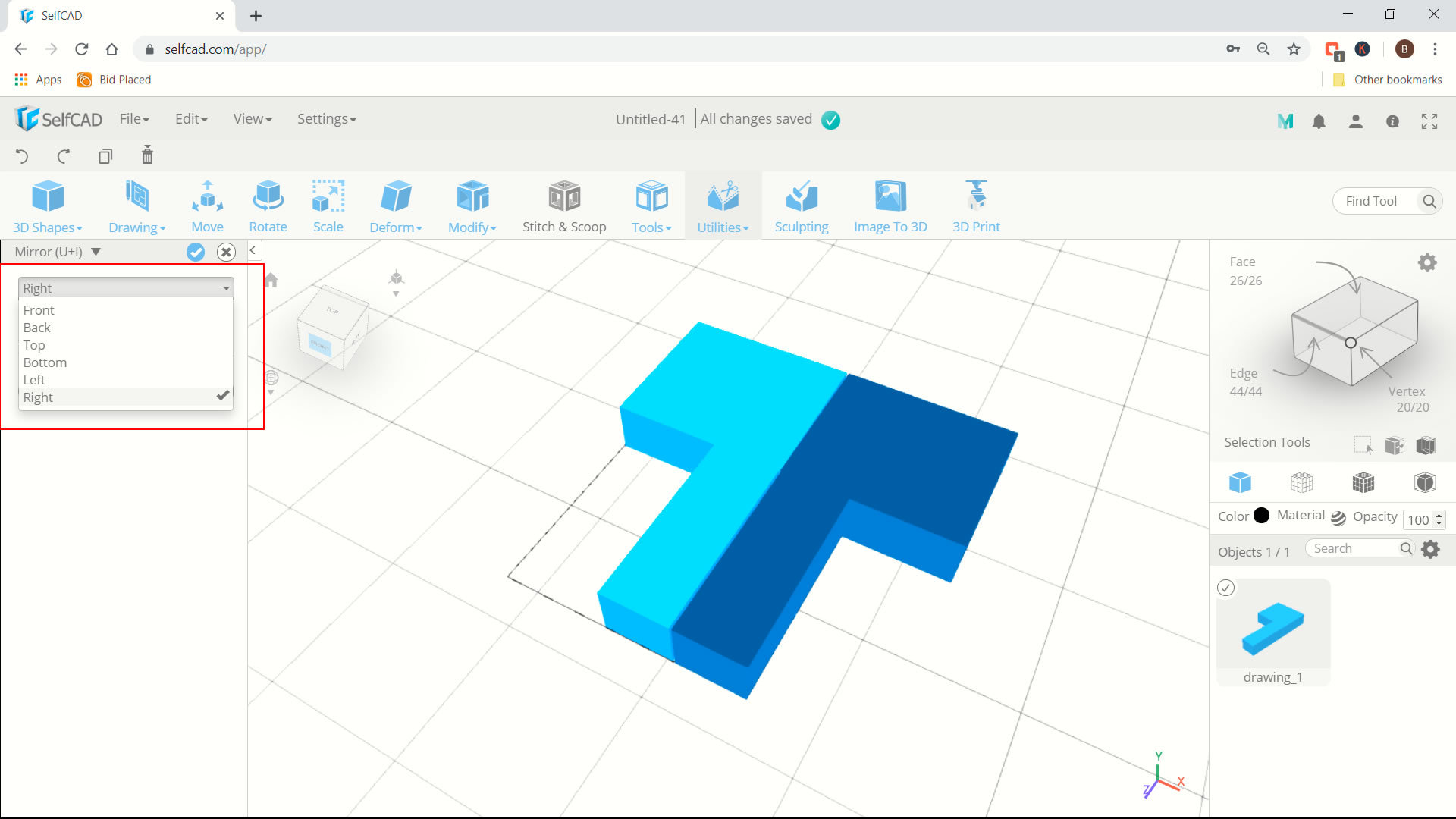The width and height of the screenshot is (1456, 819).
Task: Expand the Mirror panel title dropdown
Action: point(96,252)
